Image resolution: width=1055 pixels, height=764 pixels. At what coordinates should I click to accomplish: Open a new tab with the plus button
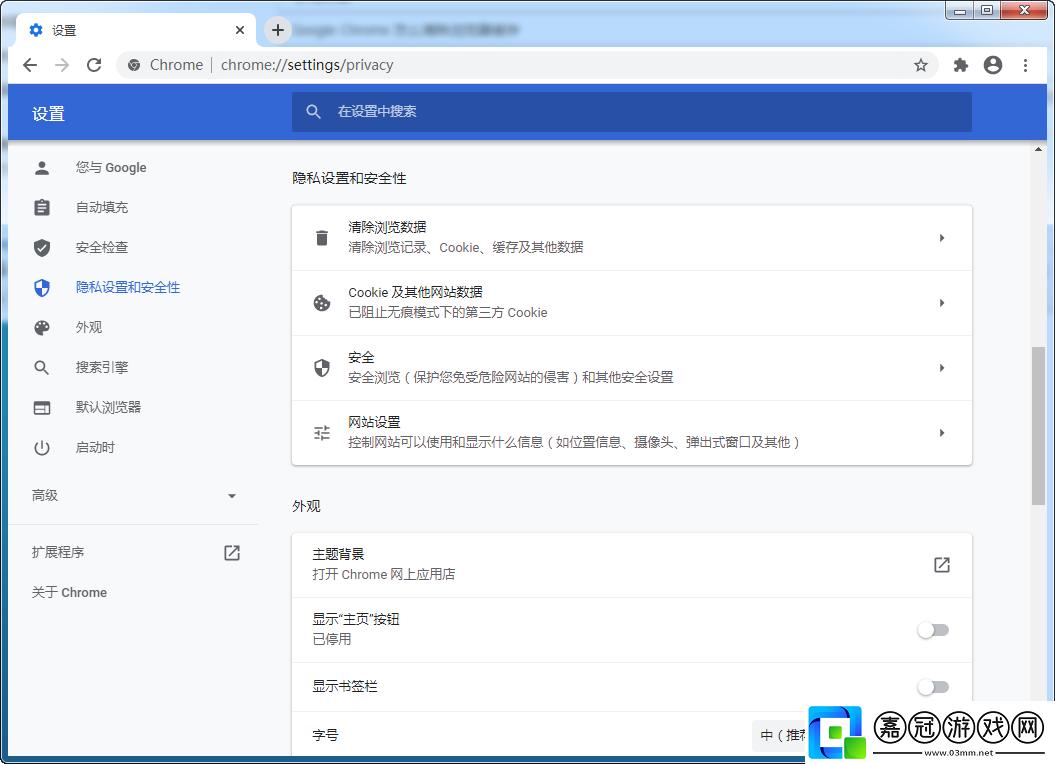[x=278, y=30]
